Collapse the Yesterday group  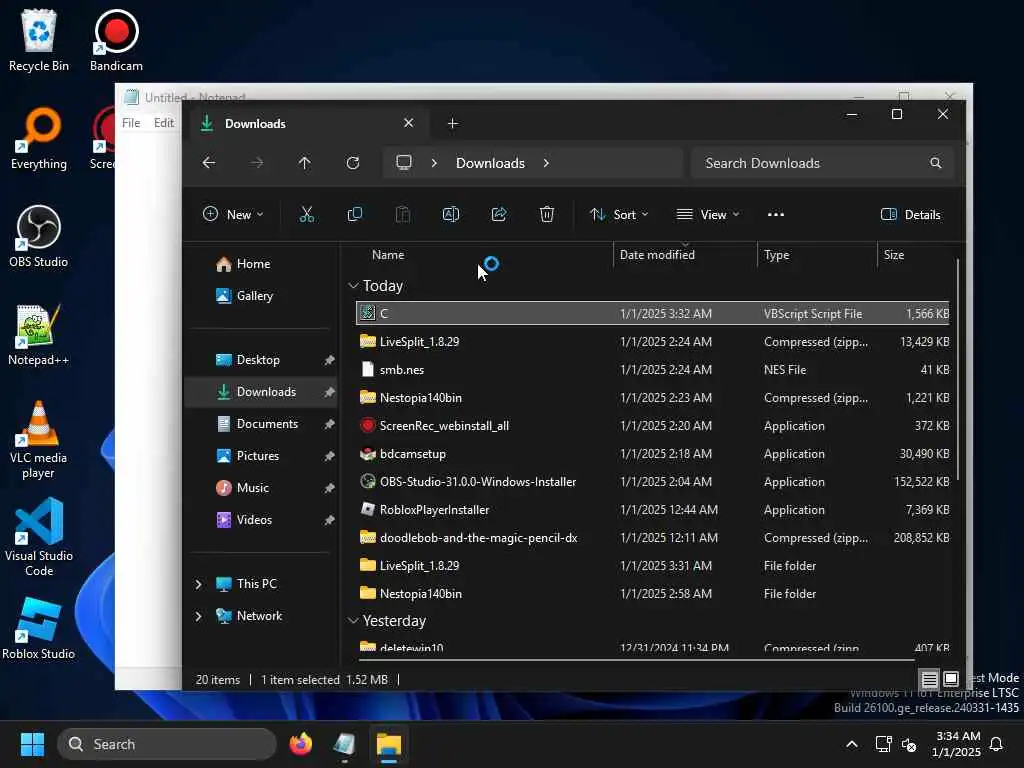tap(353, 620)
